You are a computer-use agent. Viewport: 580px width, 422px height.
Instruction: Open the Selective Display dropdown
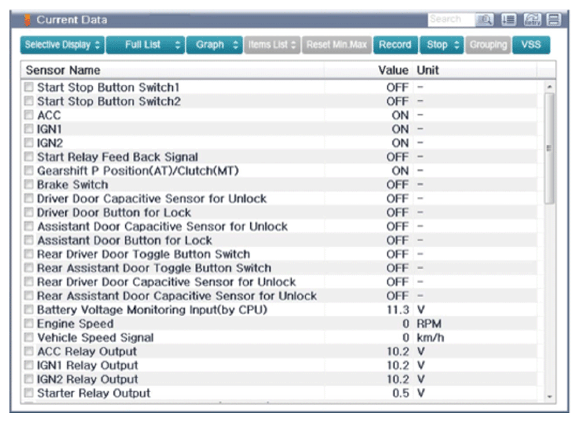[x=62, y=45]
